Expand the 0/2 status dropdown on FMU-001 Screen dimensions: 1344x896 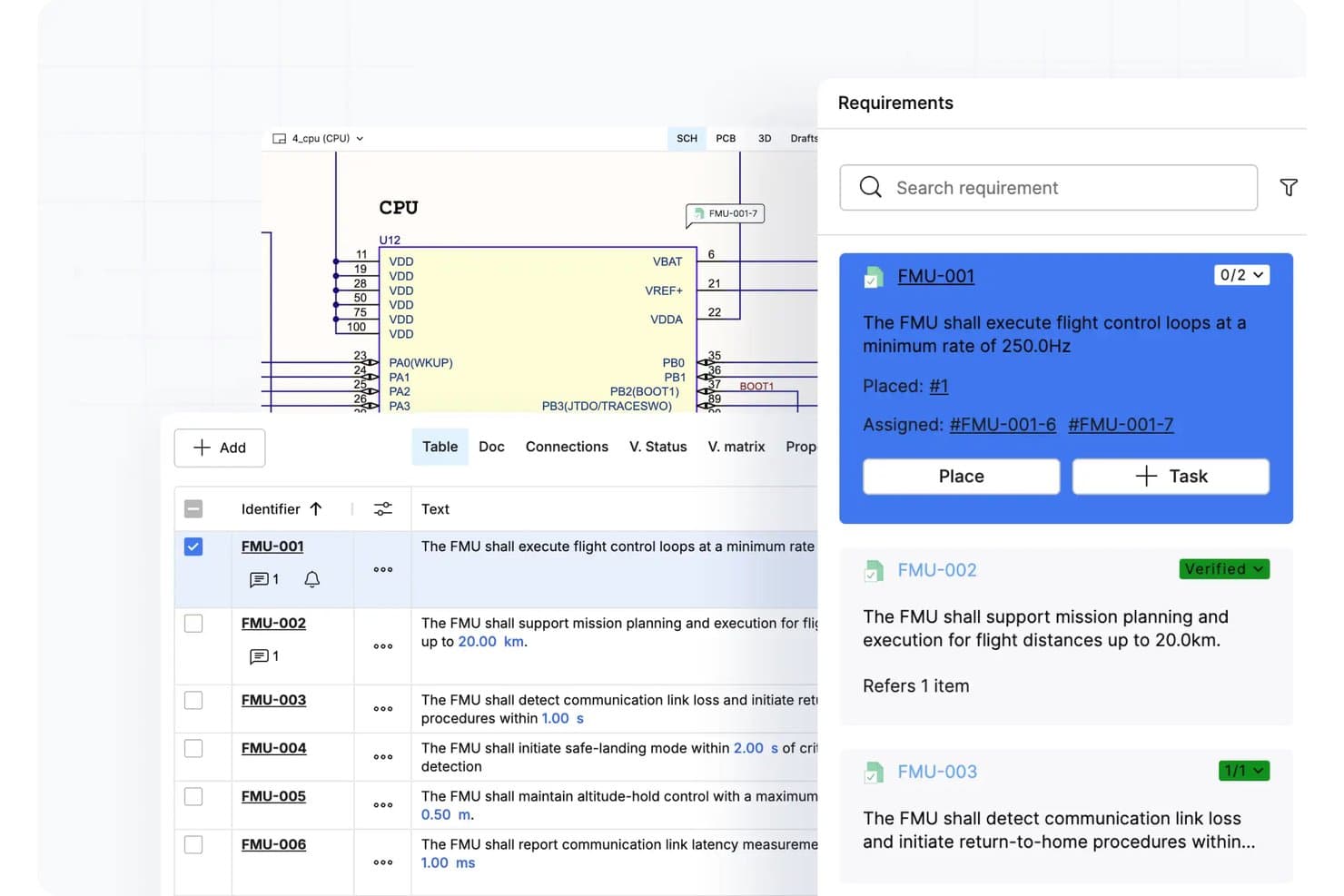[1241, 275]
